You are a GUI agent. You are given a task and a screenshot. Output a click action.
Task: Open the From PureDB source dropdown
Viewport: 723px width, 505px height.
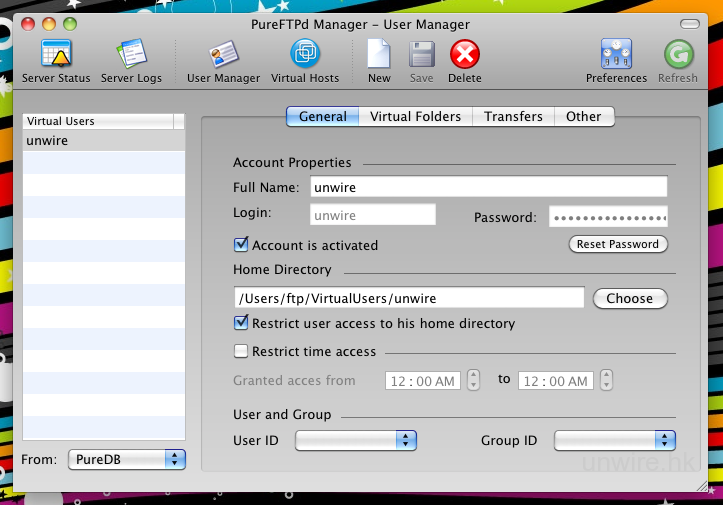[x=127, y=459]
